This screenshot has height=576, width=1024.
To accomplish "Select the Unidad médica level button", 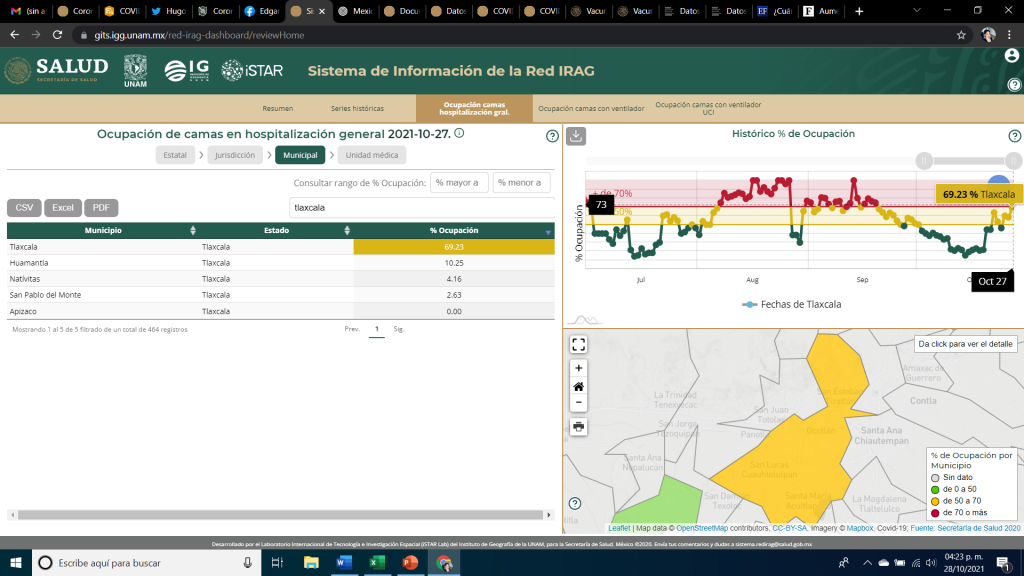I will point(372,155).
